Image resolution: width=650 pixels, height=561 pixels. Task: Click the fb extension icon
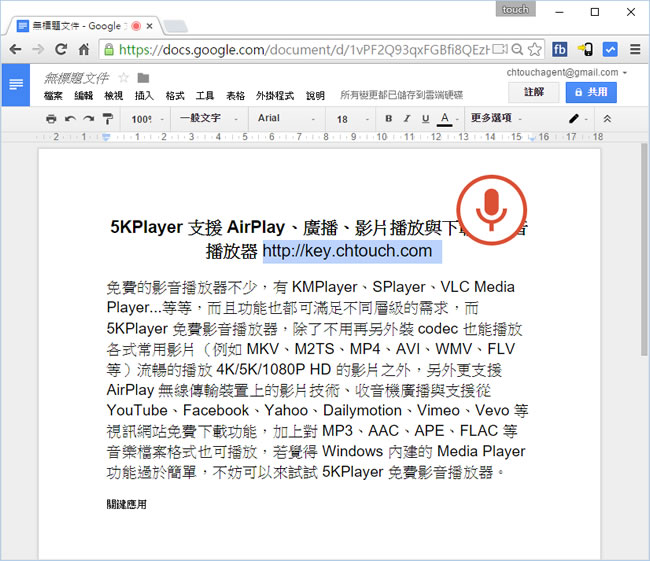(x=560, y=49)
